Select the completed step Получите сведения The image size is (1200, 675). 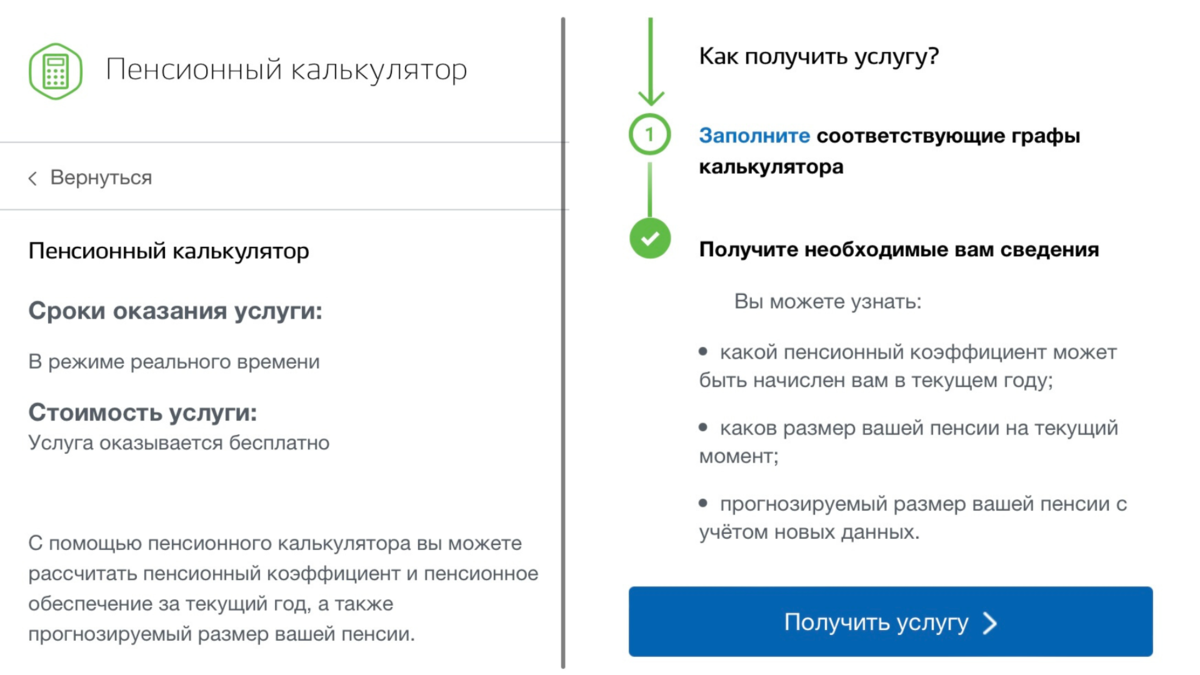[x=900, y=249]
